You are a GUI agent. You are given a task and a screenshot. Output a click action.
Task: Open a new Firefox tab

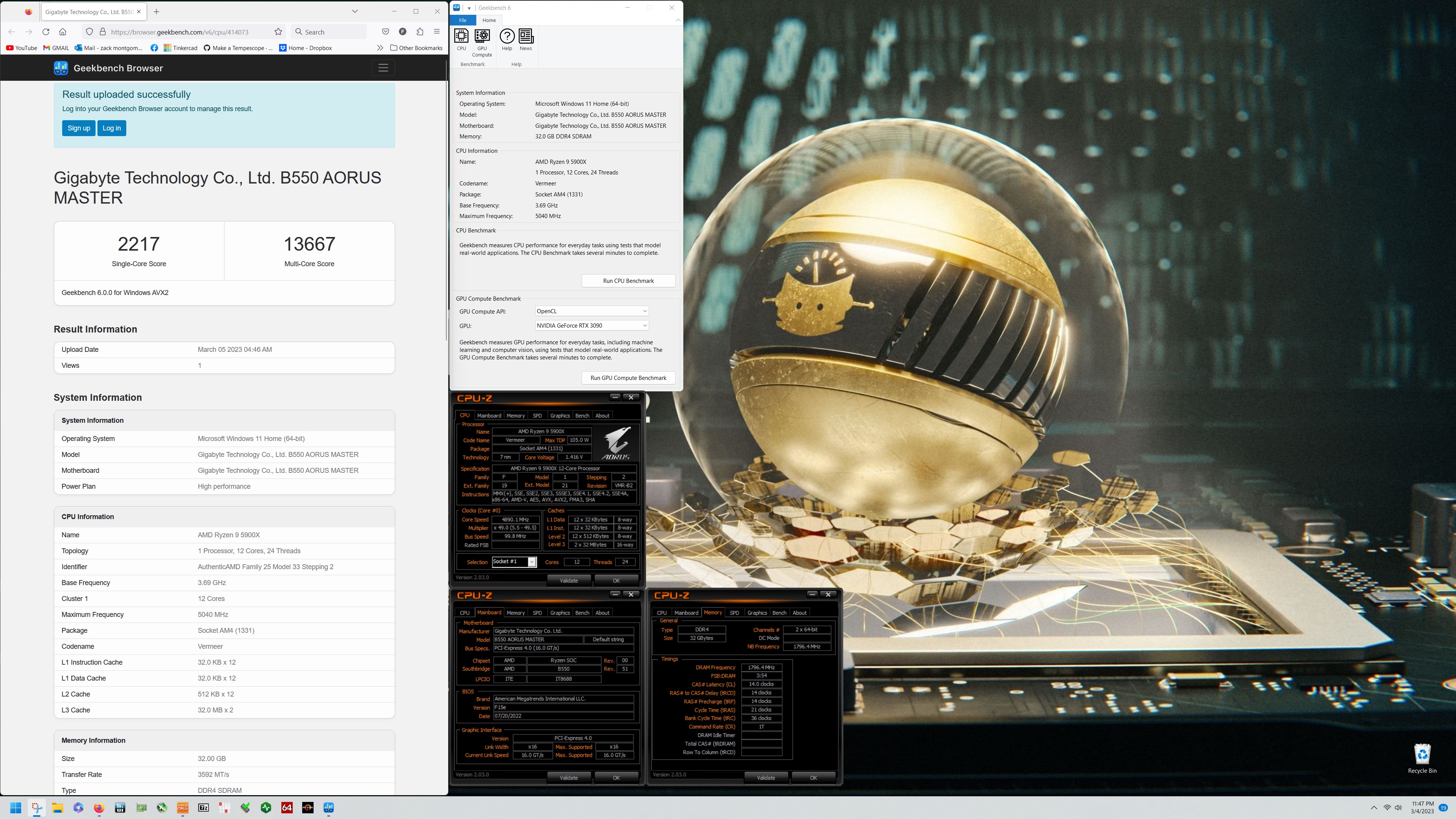click(157, 11)
